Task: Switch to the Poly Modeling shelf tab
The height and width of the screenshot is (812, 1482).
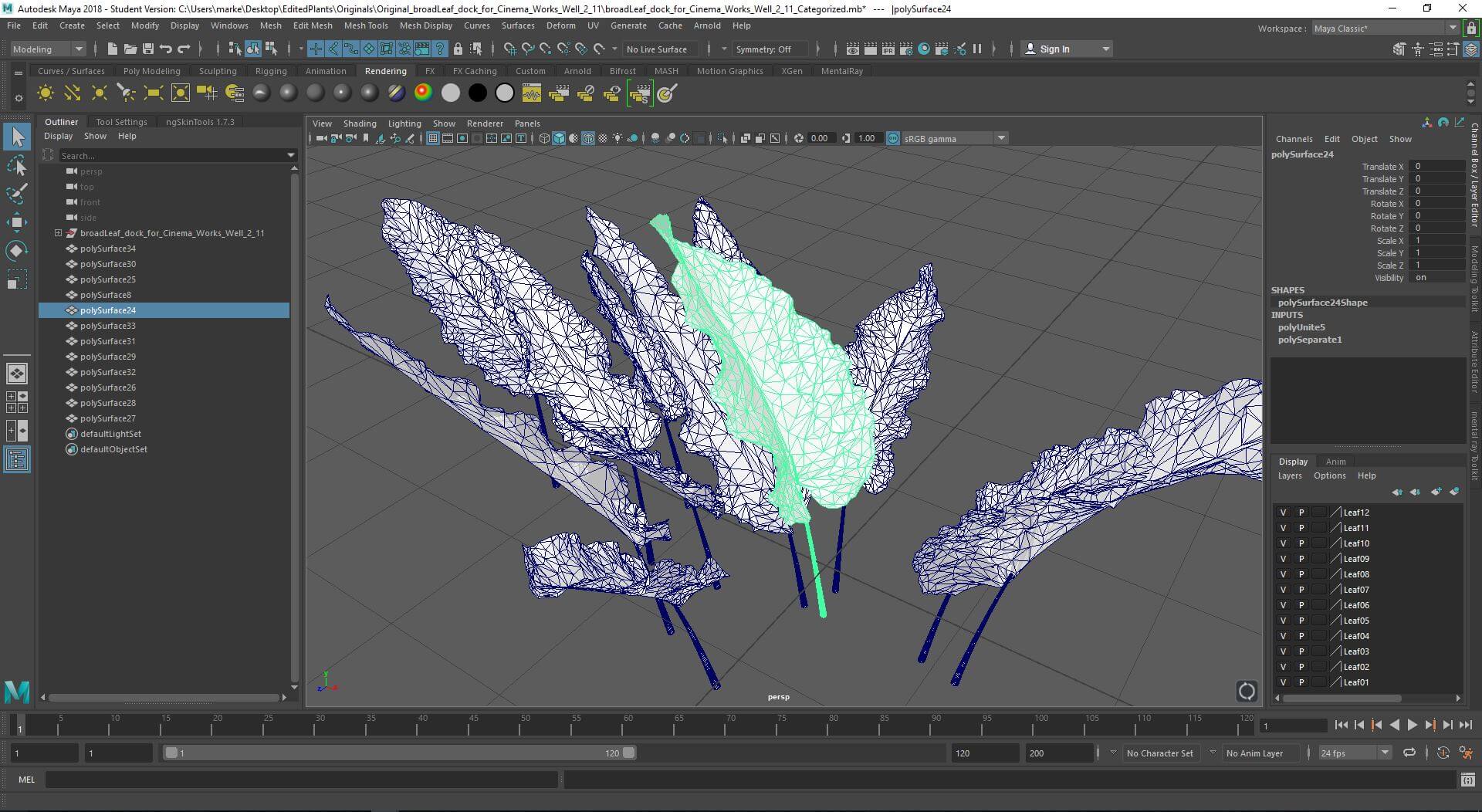Action: click(x=151, y=71)
